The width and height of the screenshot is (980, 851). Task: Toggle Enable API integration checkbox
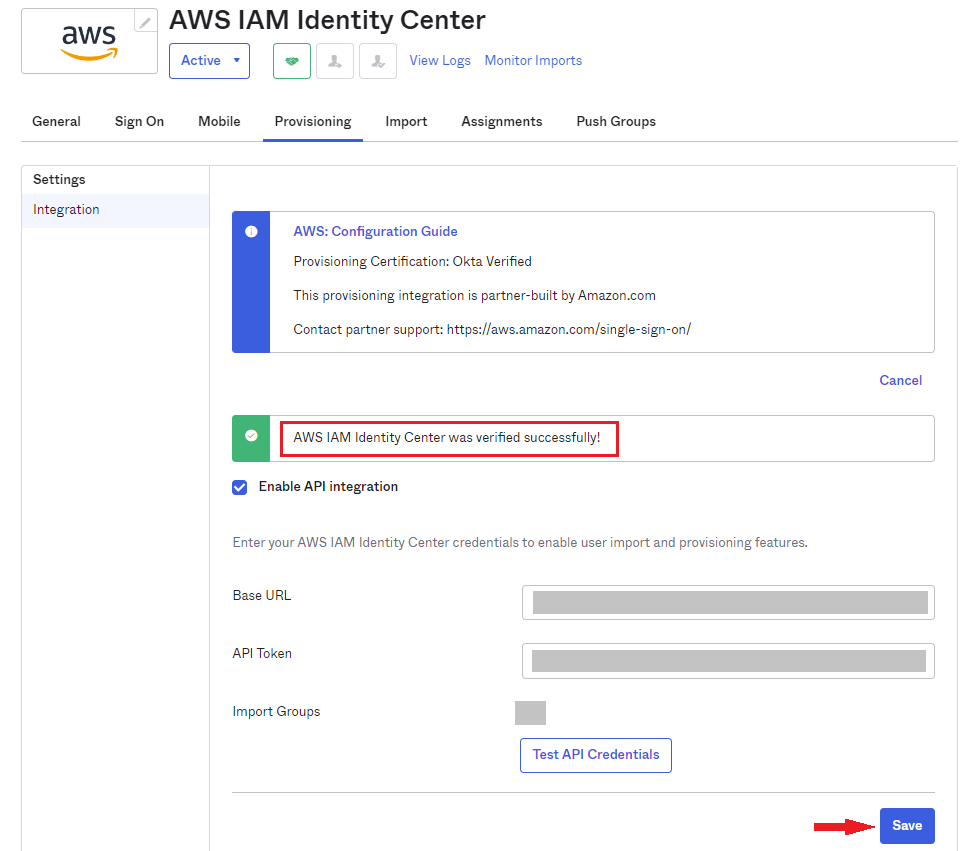click(x=240, y=487)
